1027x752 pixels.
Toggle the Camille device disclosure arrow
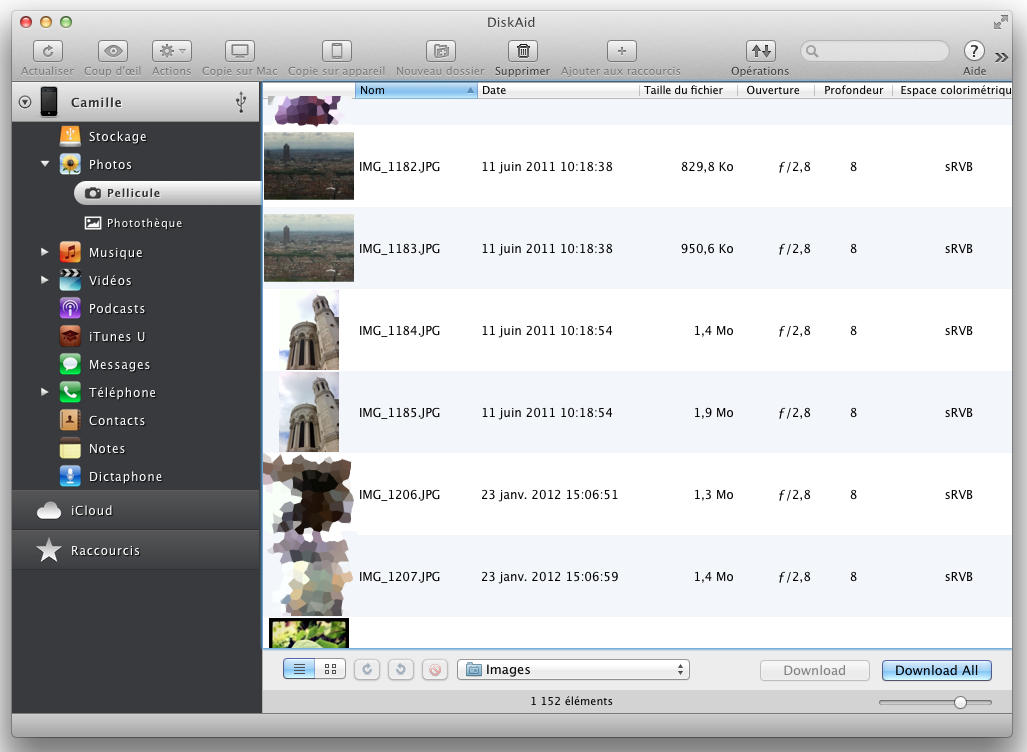25,102
